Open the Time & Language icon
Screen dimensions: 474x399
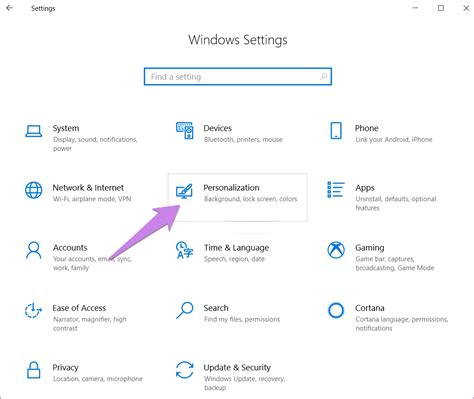[x=184, y=250]
